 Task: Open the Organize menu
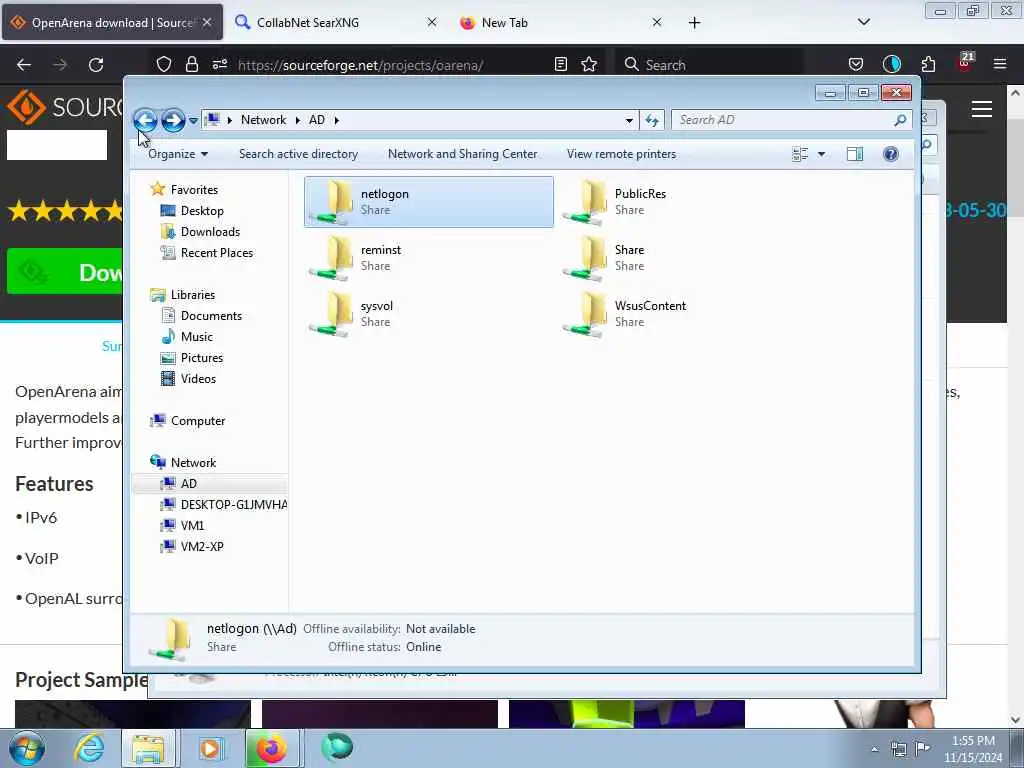point(178,154)
